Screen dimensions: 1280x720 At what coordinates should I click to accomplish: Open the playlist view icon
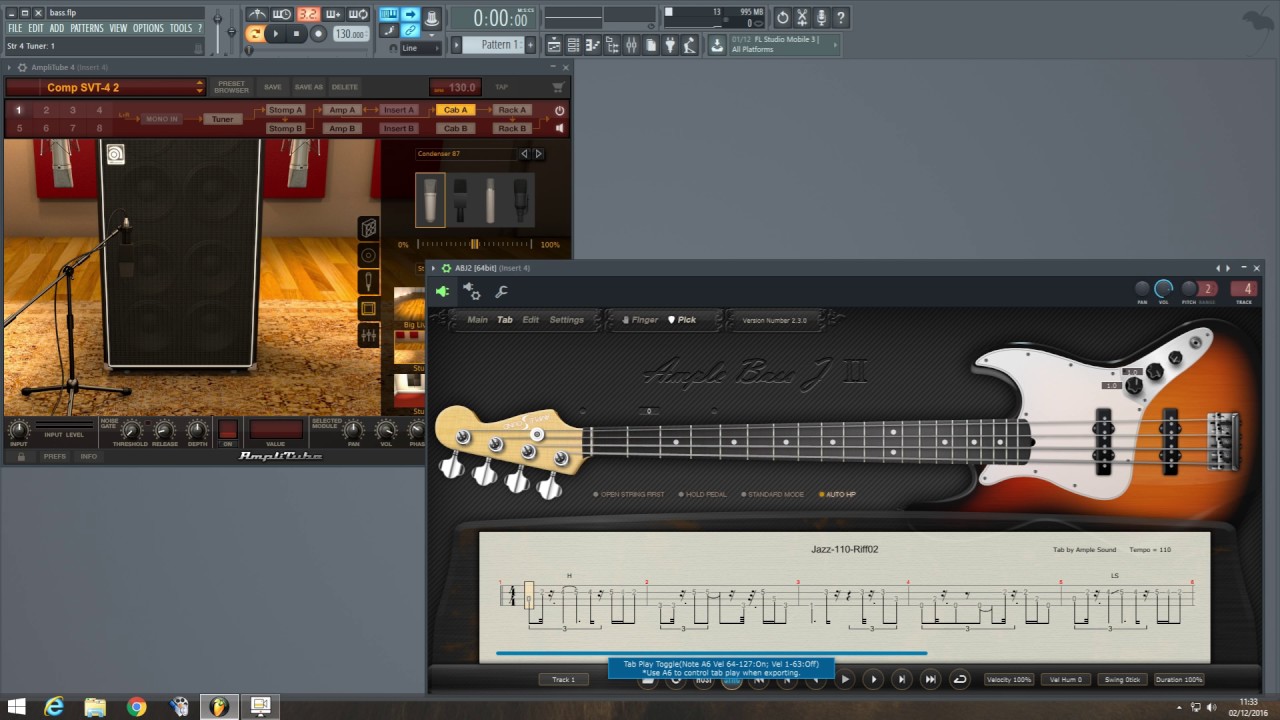tap(554, 45)
